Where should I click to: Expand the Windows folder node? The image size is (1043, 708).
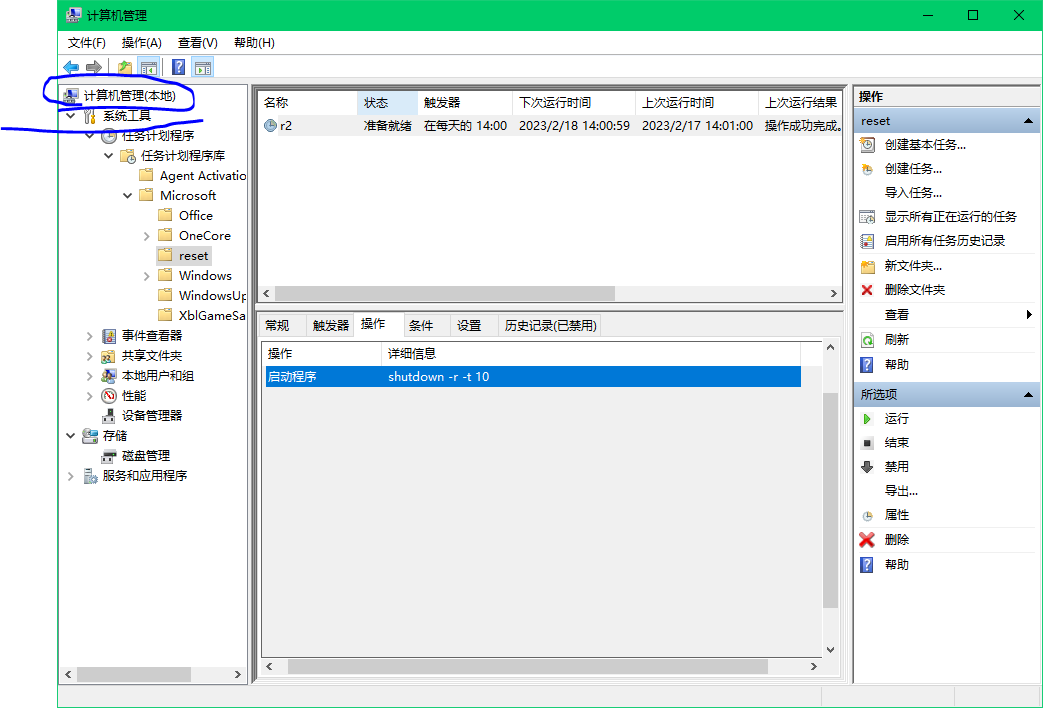pos(147,276)
